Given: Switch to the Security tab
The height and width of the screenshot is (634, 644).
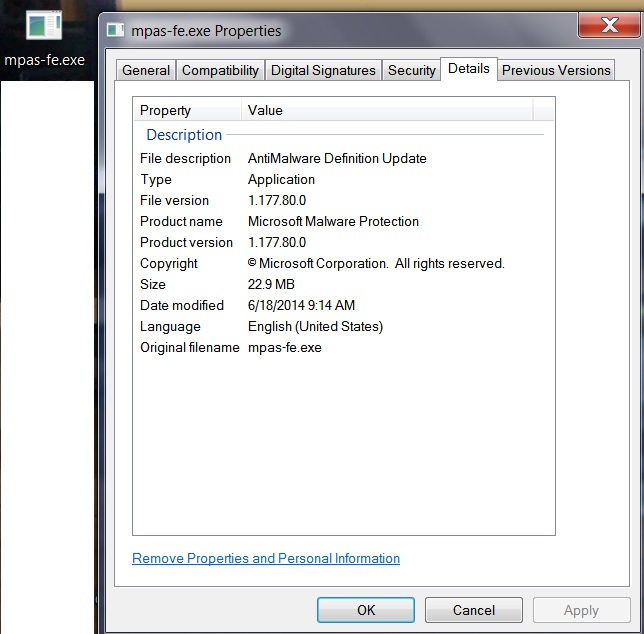Looking at the screenshot, I should (412, 70).
